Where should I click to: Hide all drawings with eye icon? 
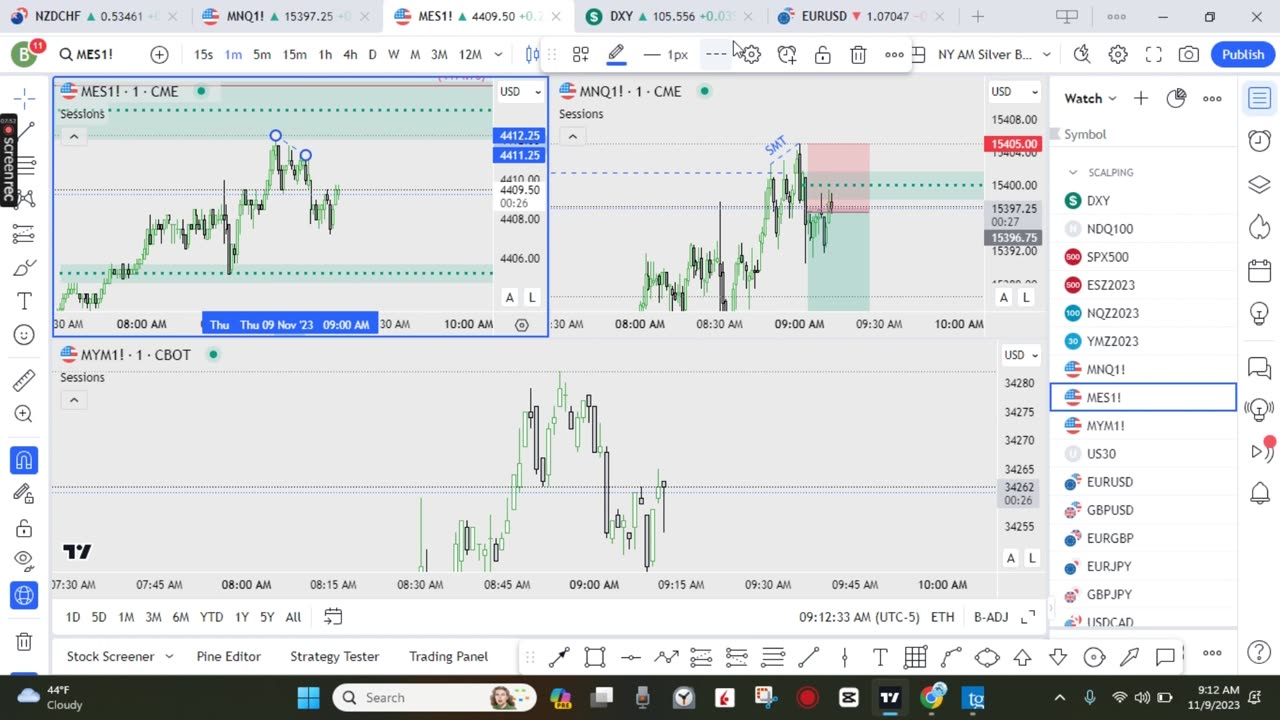[x=25, y=561]
